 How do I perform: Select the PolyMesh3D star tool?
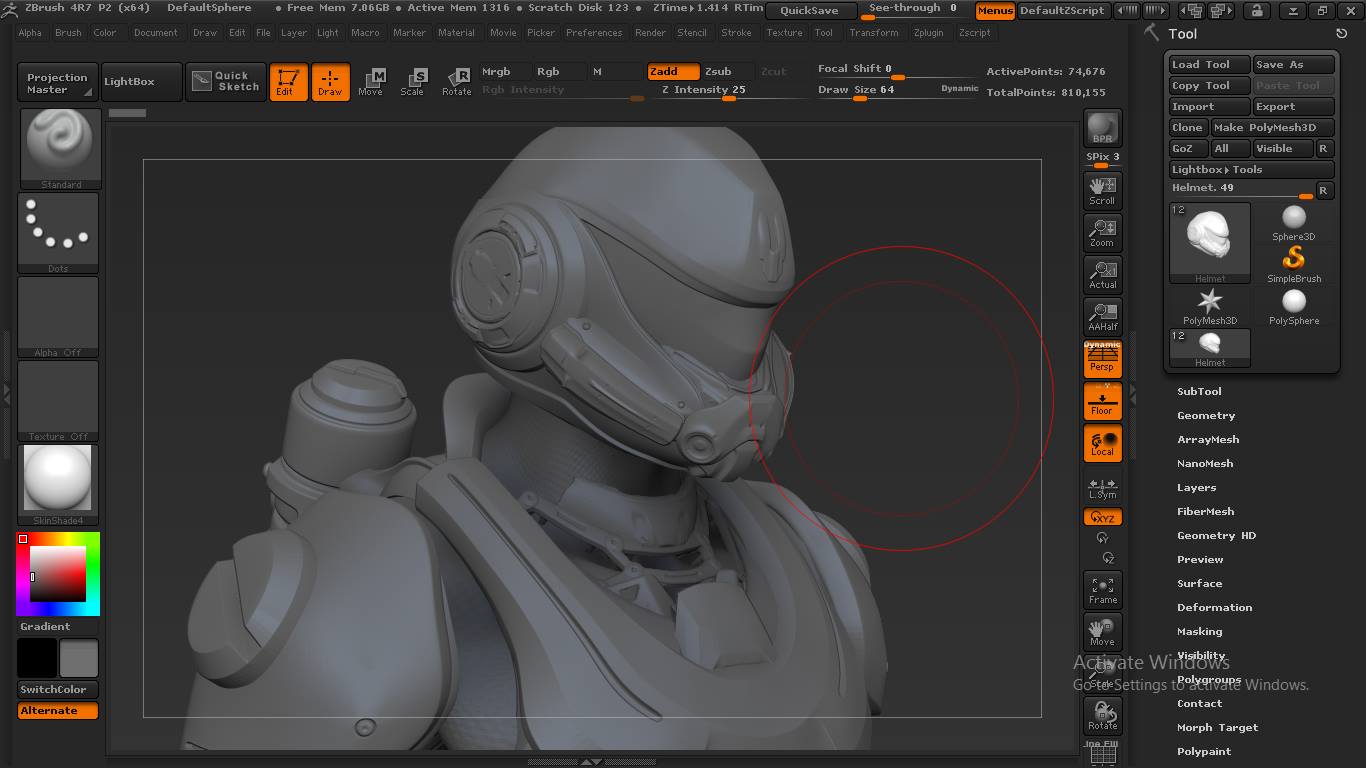[1210, 307]
